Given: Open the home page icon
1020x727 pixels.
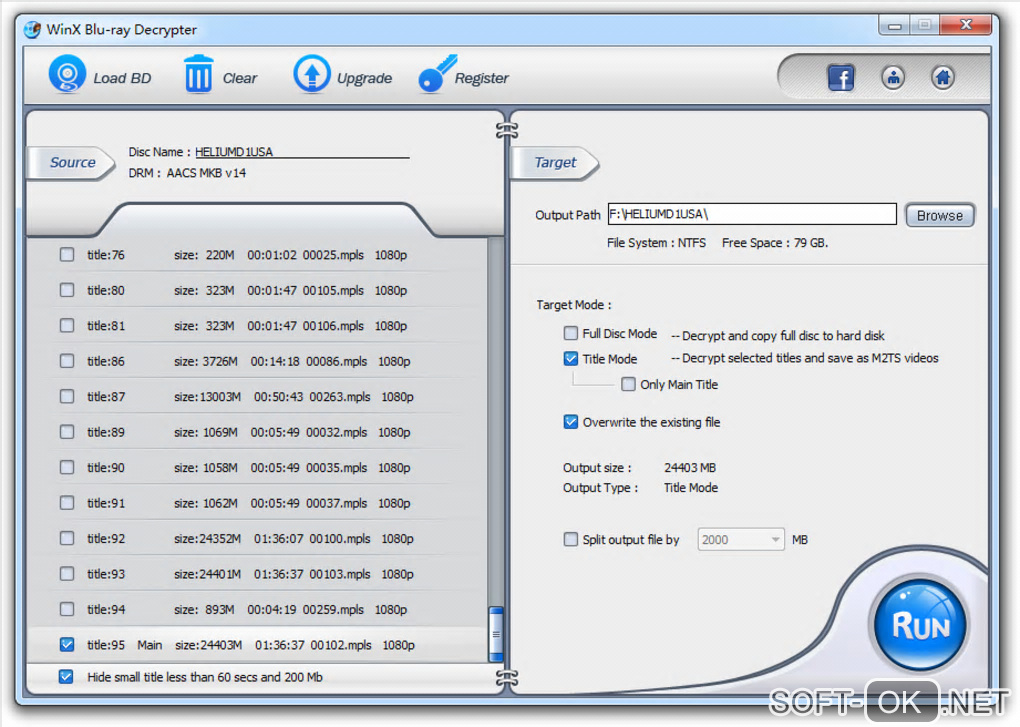Looking at the screenshot, I should [943, 77].
